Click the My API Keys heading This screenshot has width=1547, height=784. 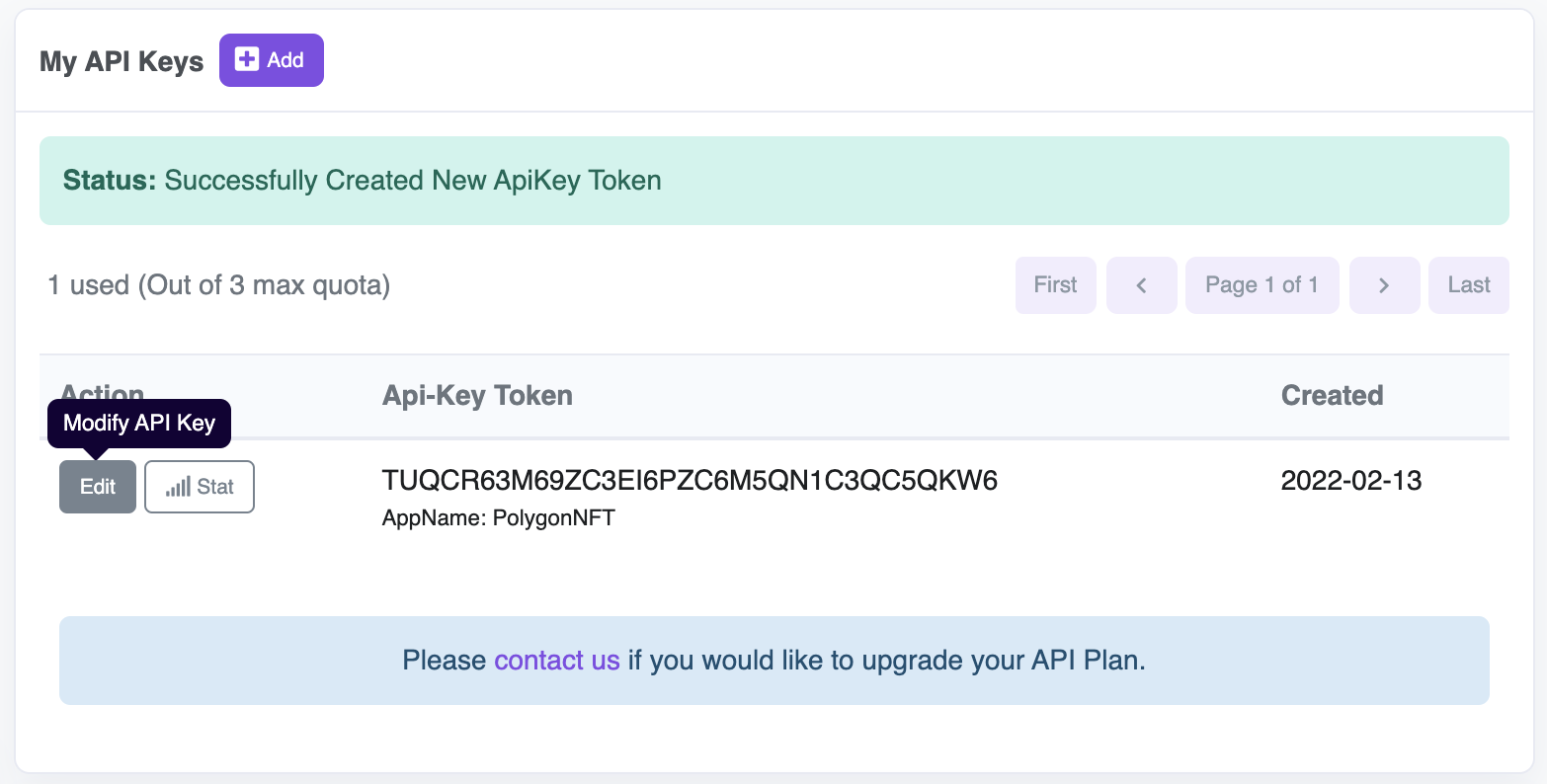122,61
